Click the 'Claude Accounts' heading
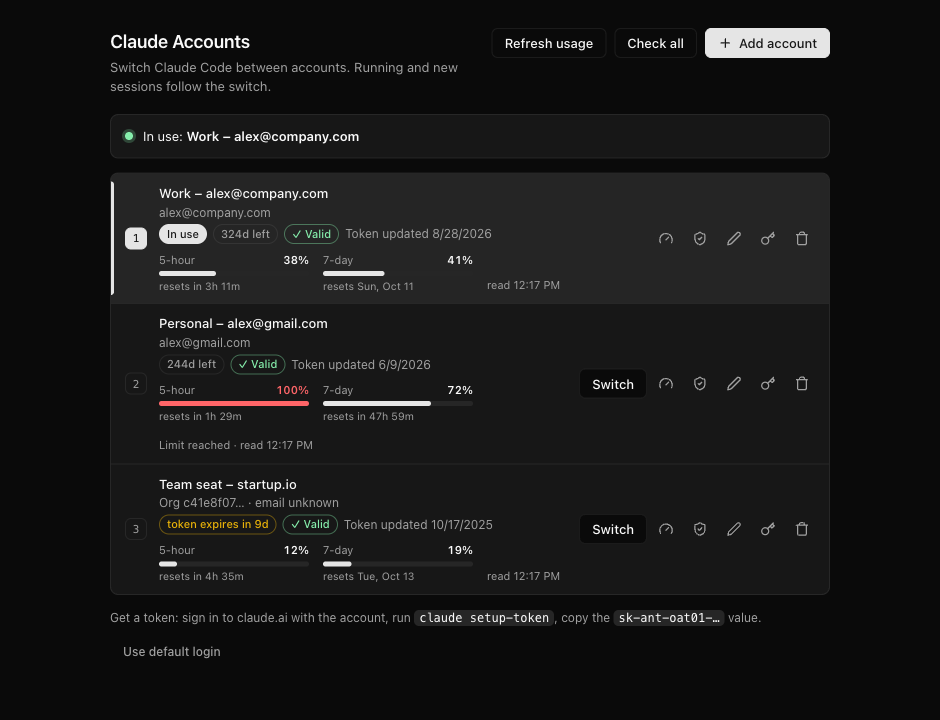The height and width of the screenshot is (720, 940). [x=180, y=42]
